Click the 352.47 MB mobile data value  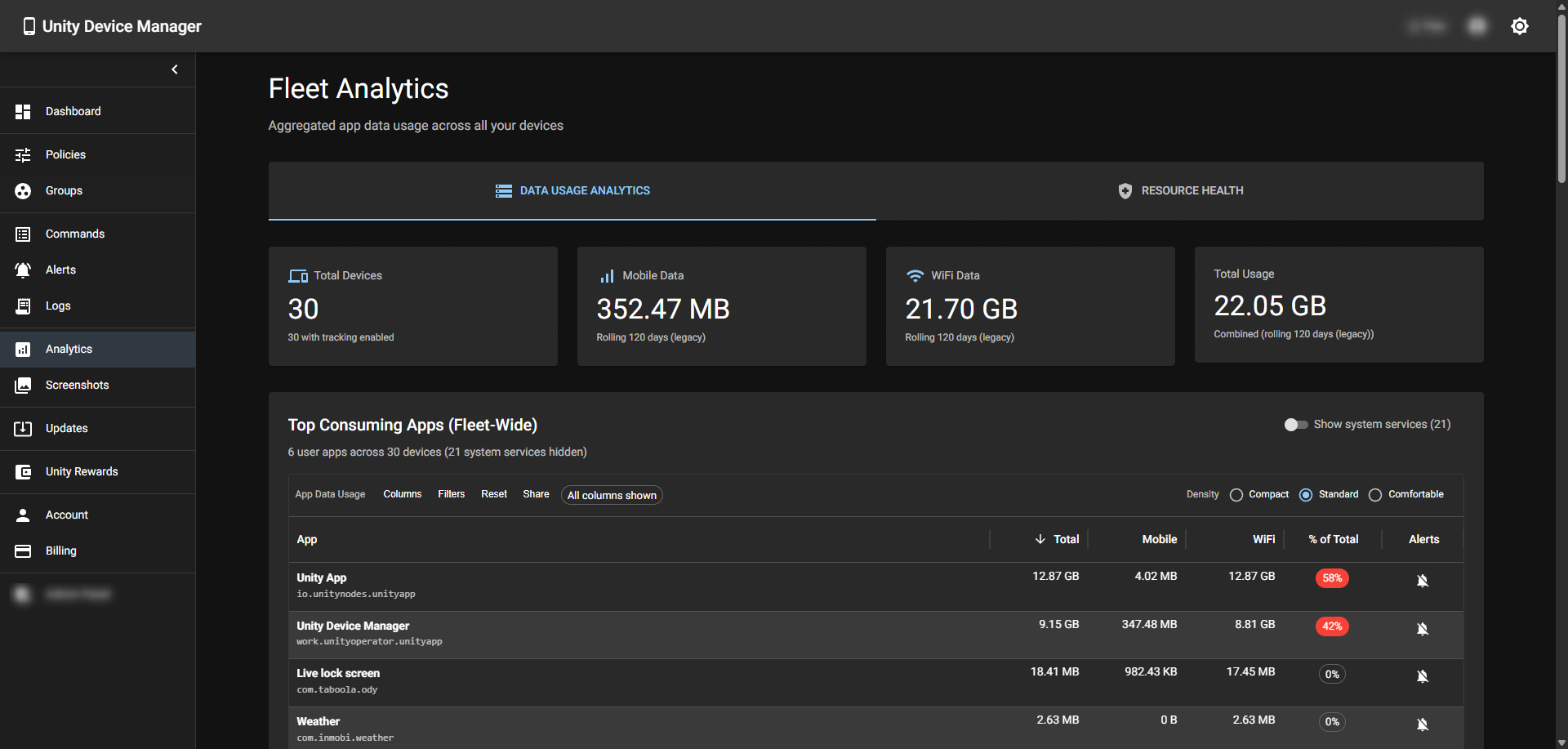(663, 309)
